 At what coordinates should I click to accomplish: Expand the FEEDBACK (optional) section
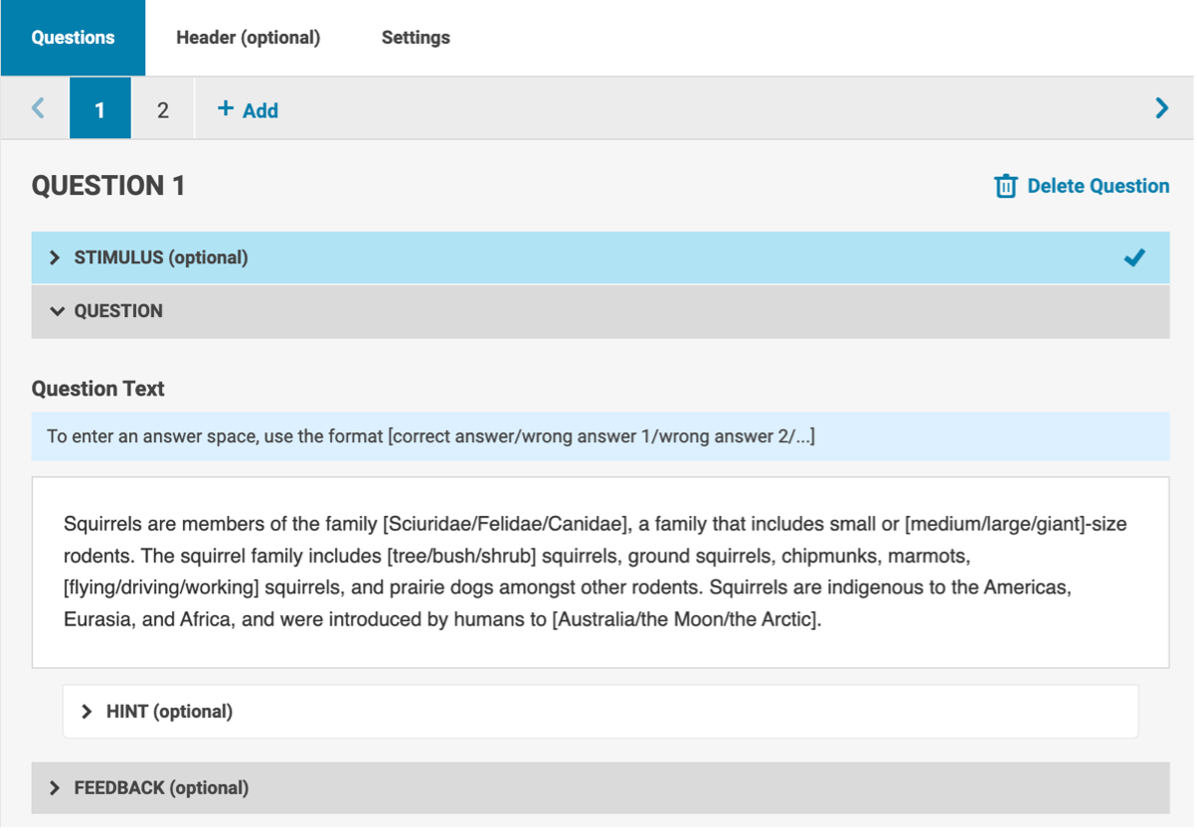pos(600,788)
